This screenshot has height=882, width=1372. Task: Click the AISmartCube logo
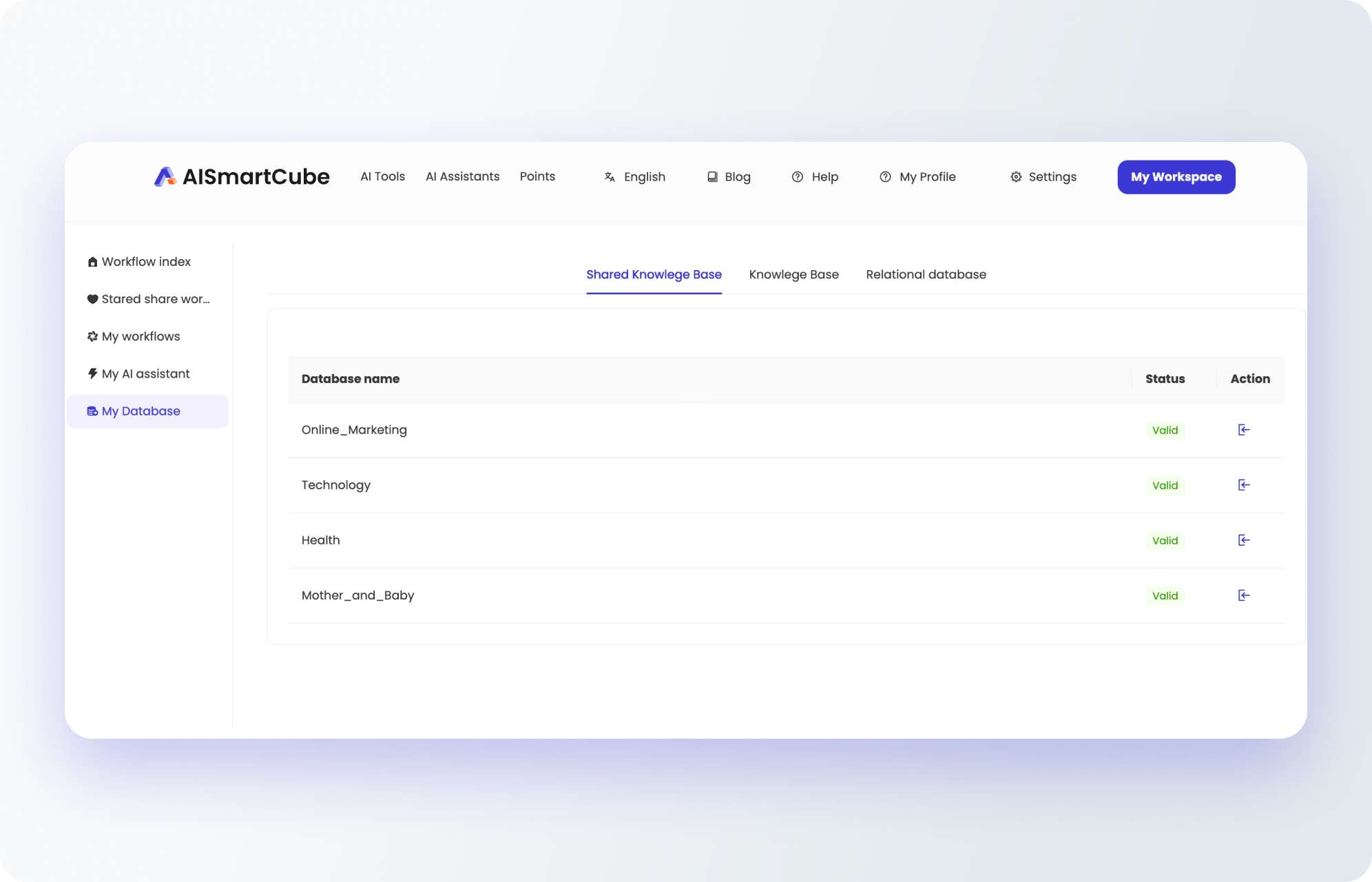click(242, 177)
